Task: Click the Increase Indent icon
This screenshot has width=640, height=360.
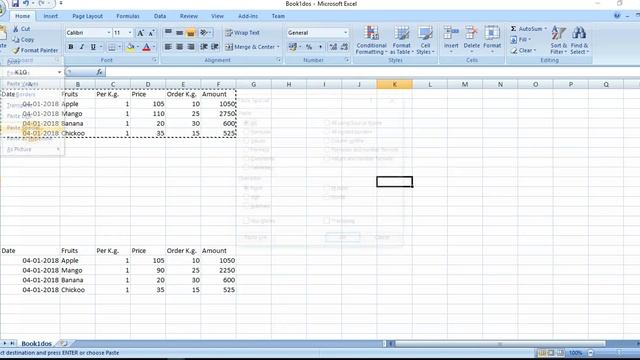Action: (215, 47)
